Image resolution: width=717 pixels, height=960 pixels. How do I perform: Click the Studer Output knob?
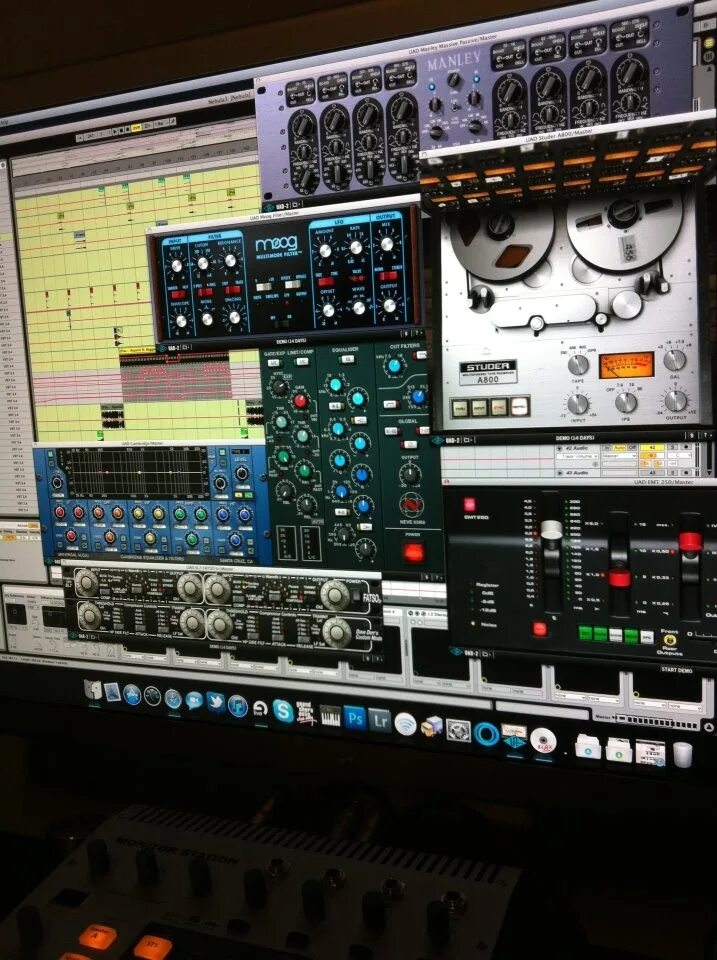tap(675, 400)
